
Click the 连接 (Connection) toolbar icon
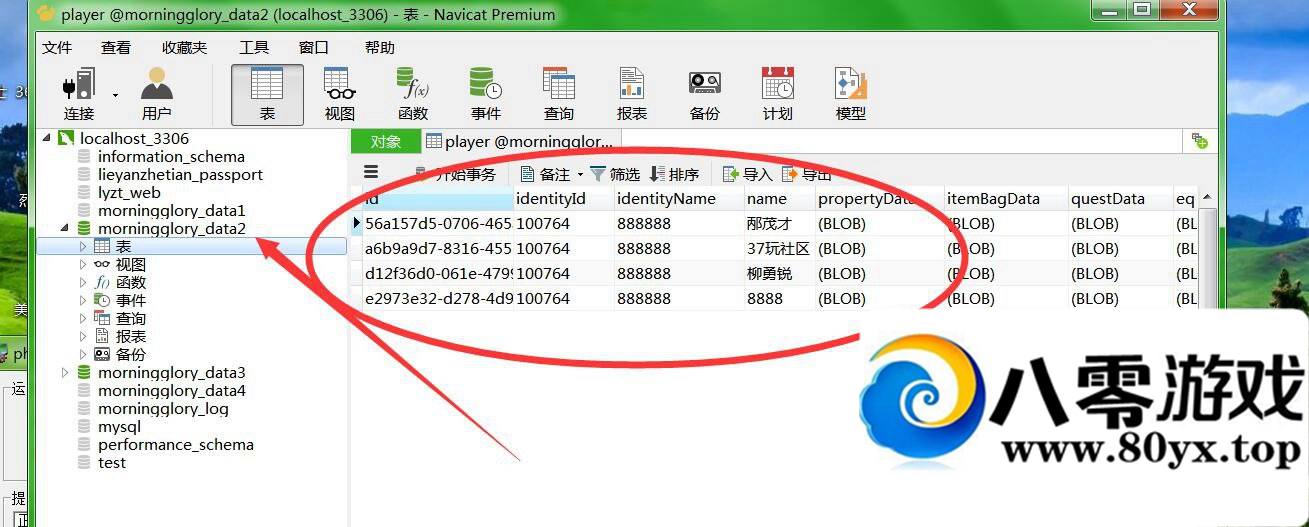(79, 94)
